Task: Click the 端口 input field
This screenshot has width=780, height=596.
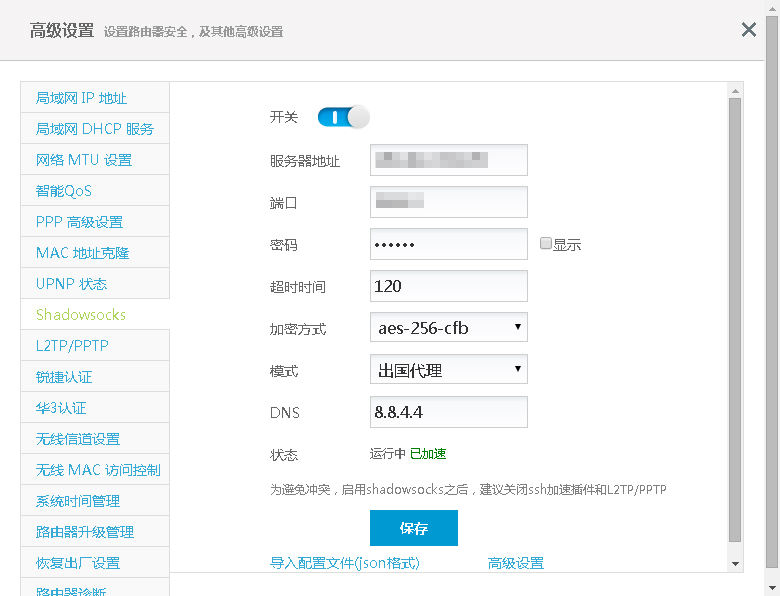Action: pos(449,201)
